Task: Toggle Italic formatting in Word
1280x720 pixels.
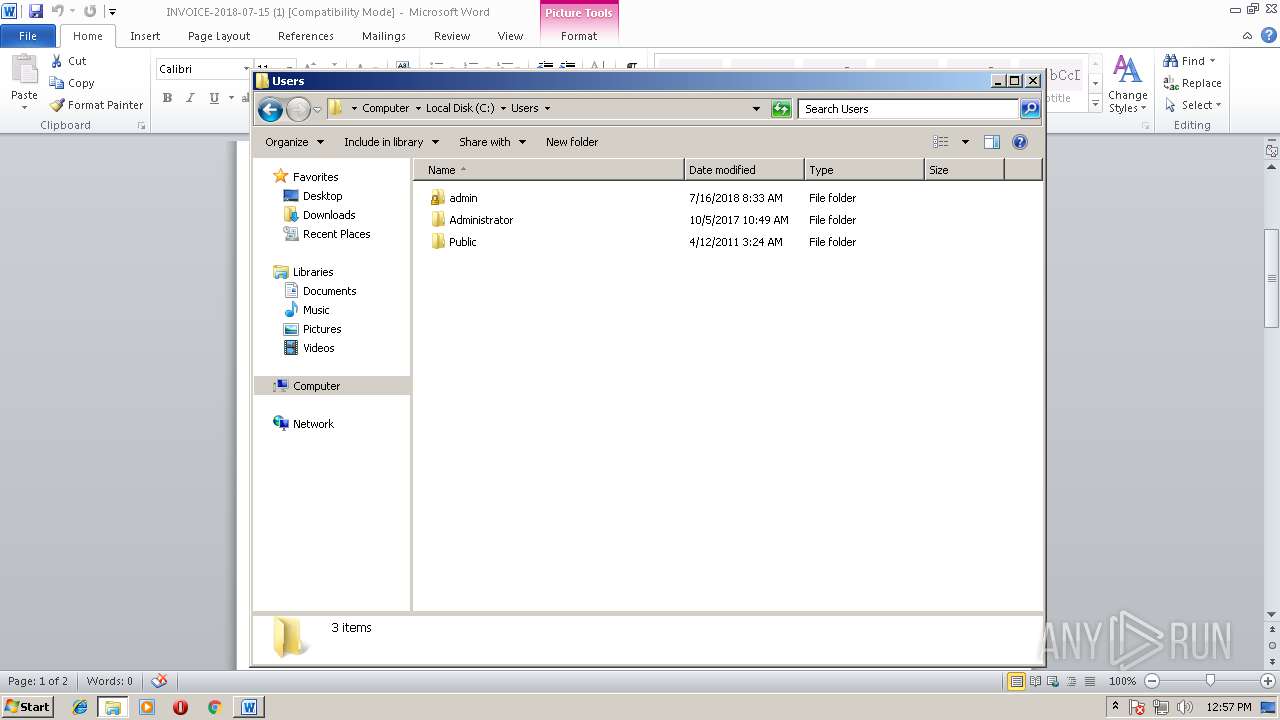Action: 190,98
